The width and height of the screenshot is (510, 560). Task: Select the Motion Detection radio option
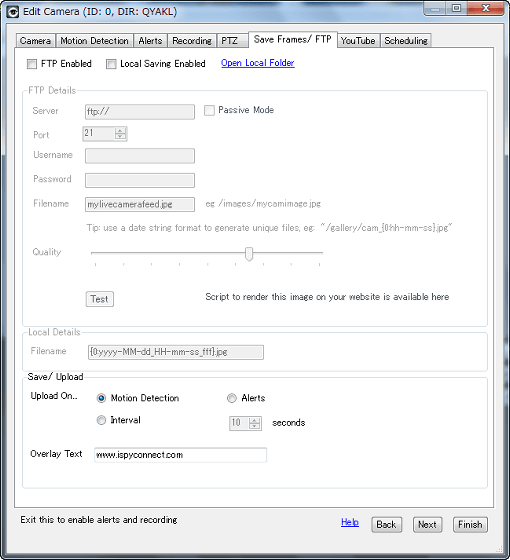click(101, 398)
